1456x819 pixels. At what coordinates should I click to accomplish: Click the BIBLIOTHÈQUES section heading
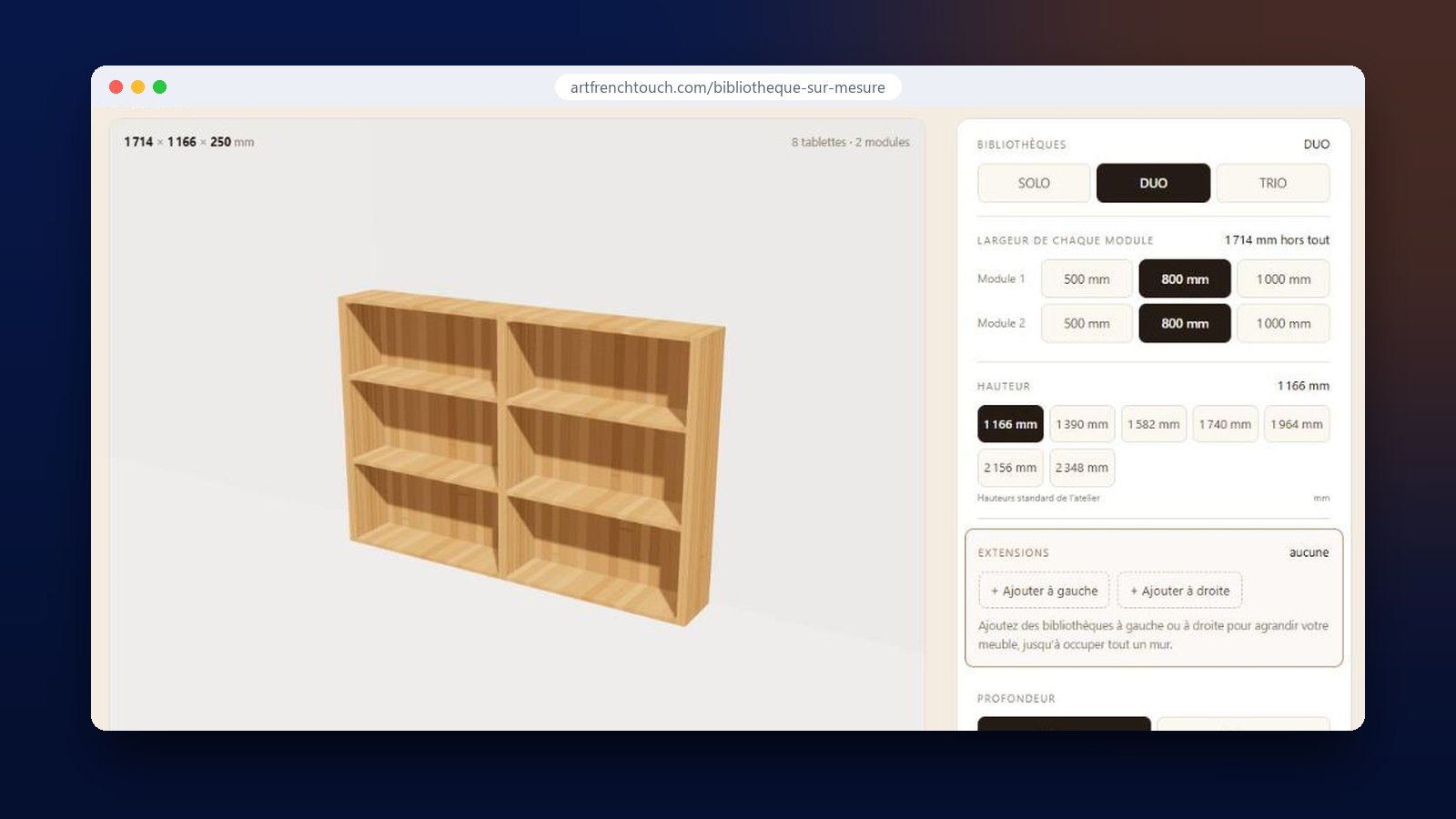[1022, 145]
